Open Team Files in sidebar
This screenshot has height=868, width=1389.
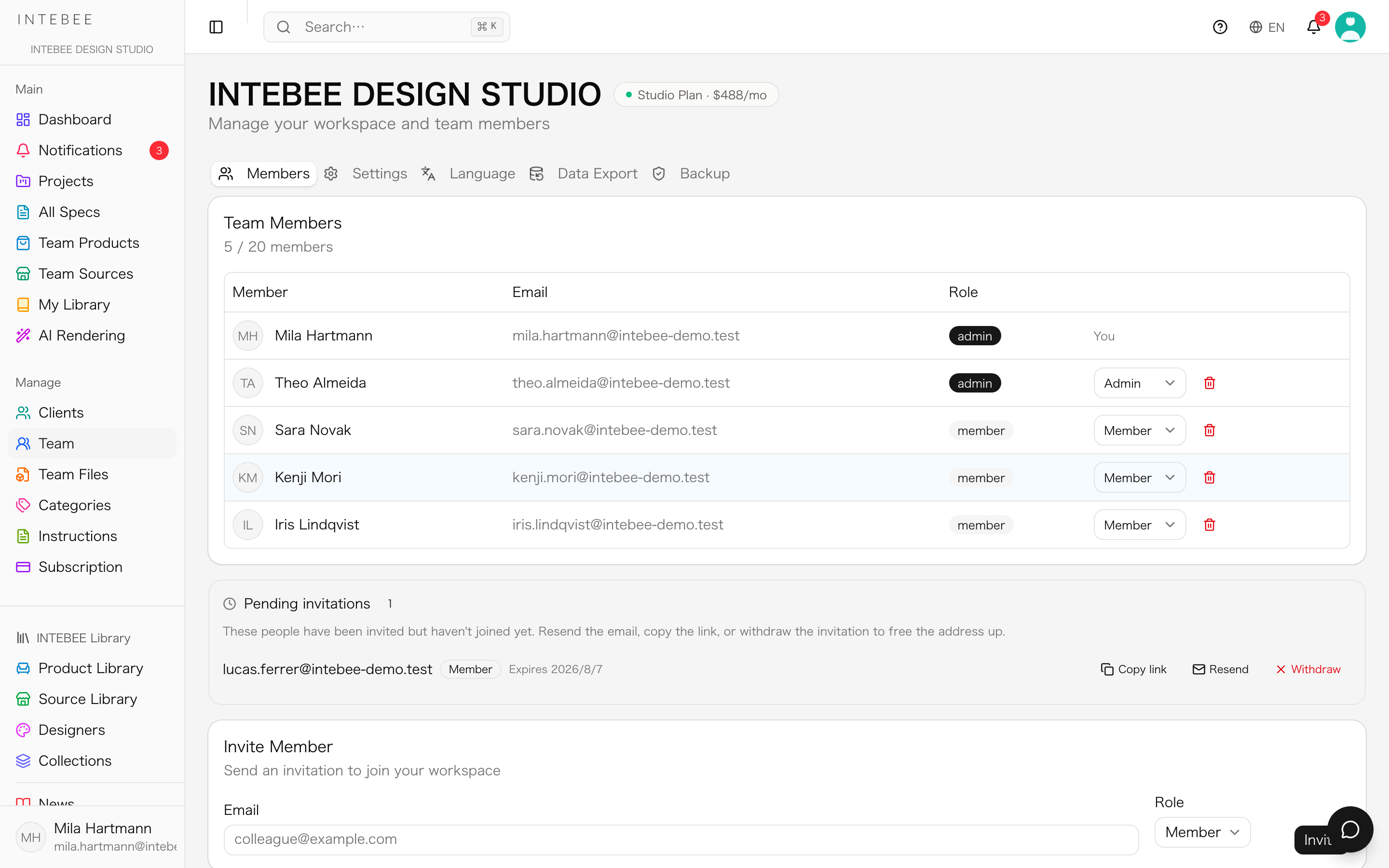click(x=92, y=474)
